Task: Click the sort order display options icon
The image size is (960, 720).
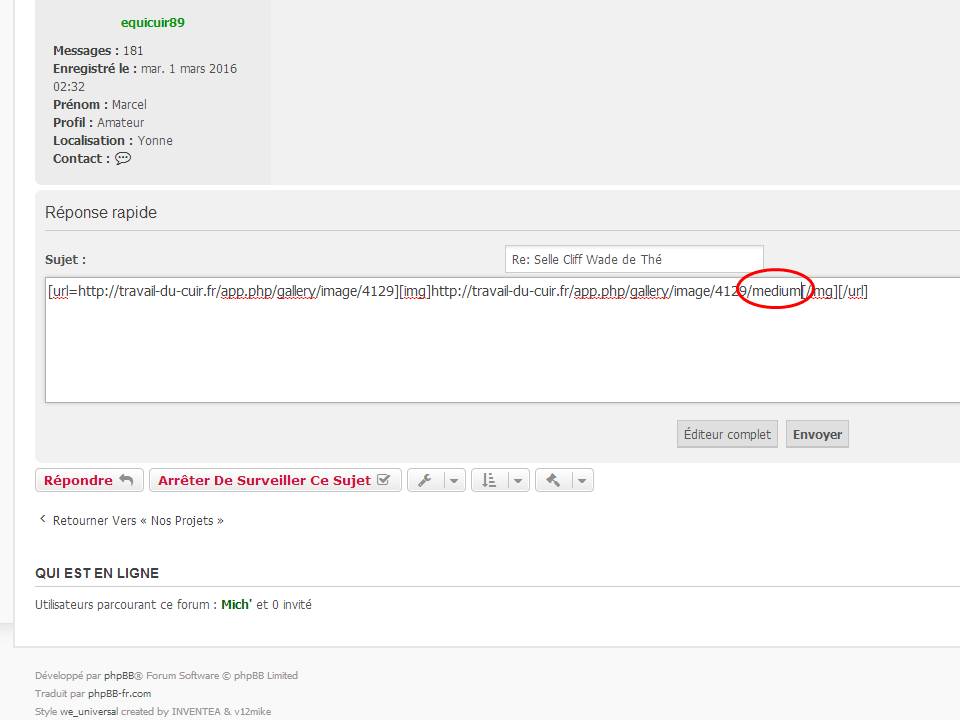Action: click(488, 481)
